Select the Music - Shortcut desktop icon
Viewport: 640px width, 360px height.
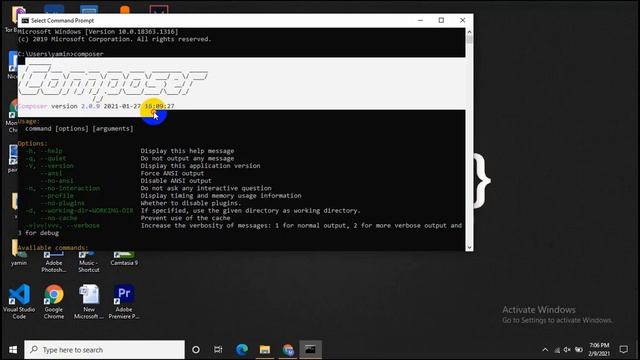89,262
